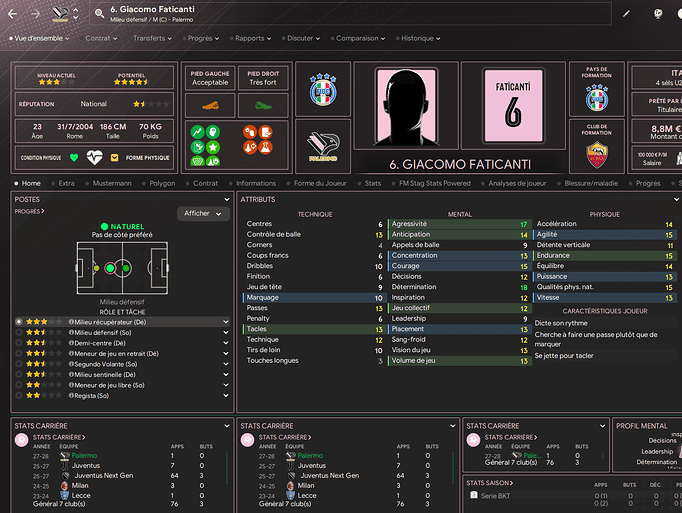Expand the third STATS CARRIÈRE panel chevron
The width and height of the screenshot is (682, 513).
[x=602, y=426]
